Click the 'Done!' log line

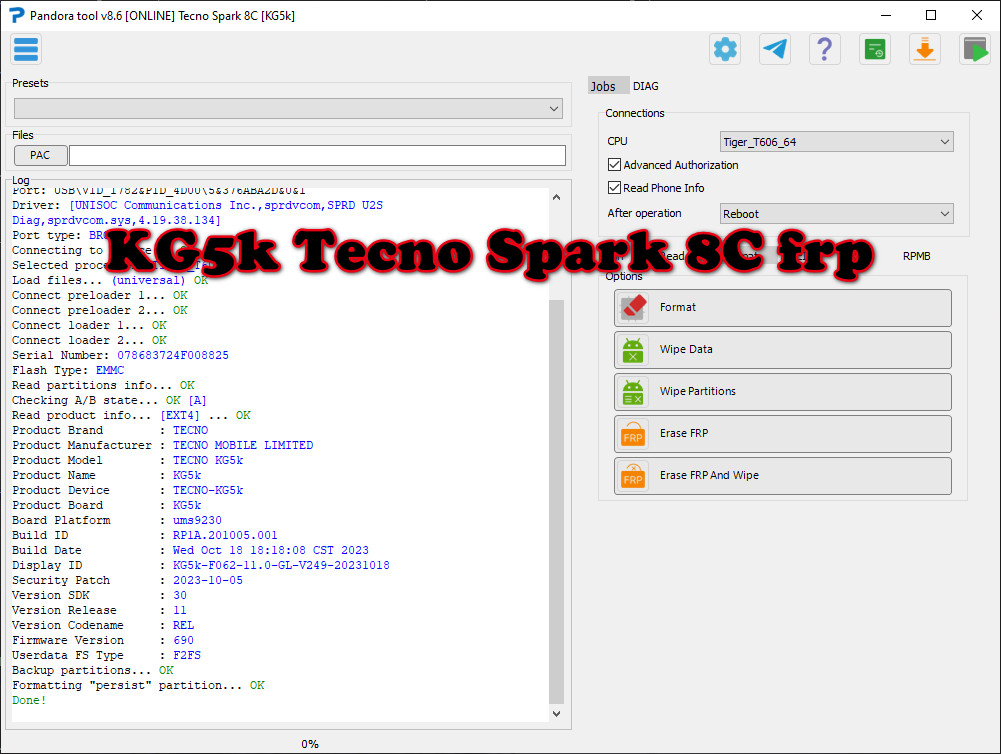(x=29, y=700)
